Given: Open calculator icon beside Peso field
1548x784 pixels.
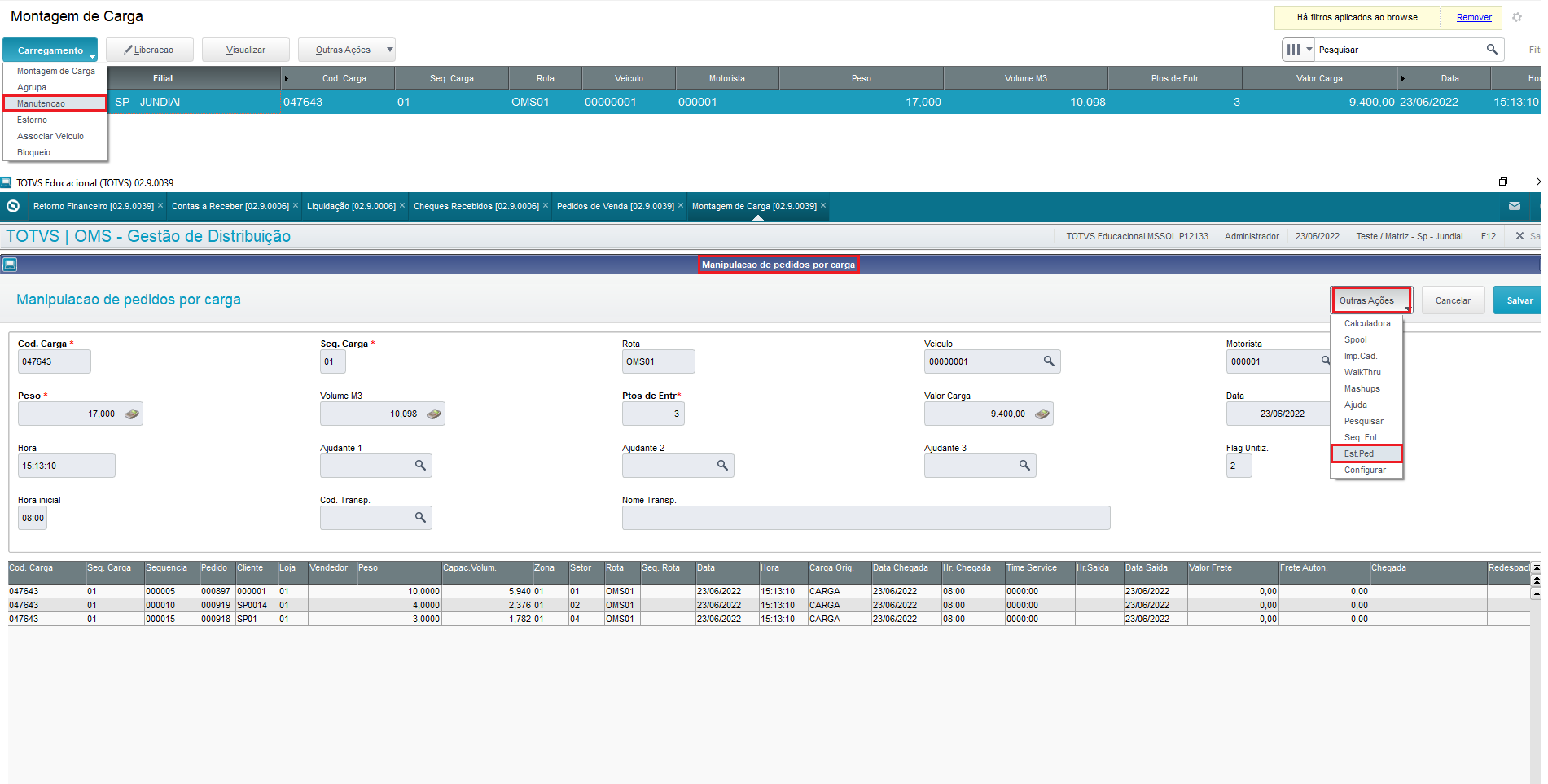Looking at the screenshot, I should pyautogui.click(x=131, y=414).
